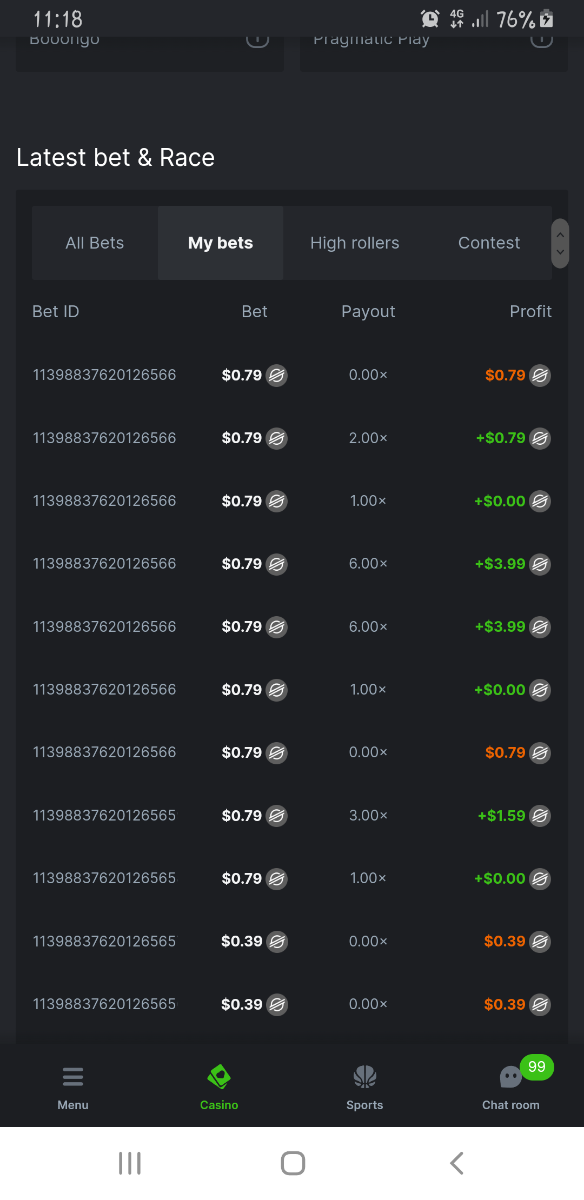
Task: Open first bet ID ending 126566
Action: click(x=104, y=376)
